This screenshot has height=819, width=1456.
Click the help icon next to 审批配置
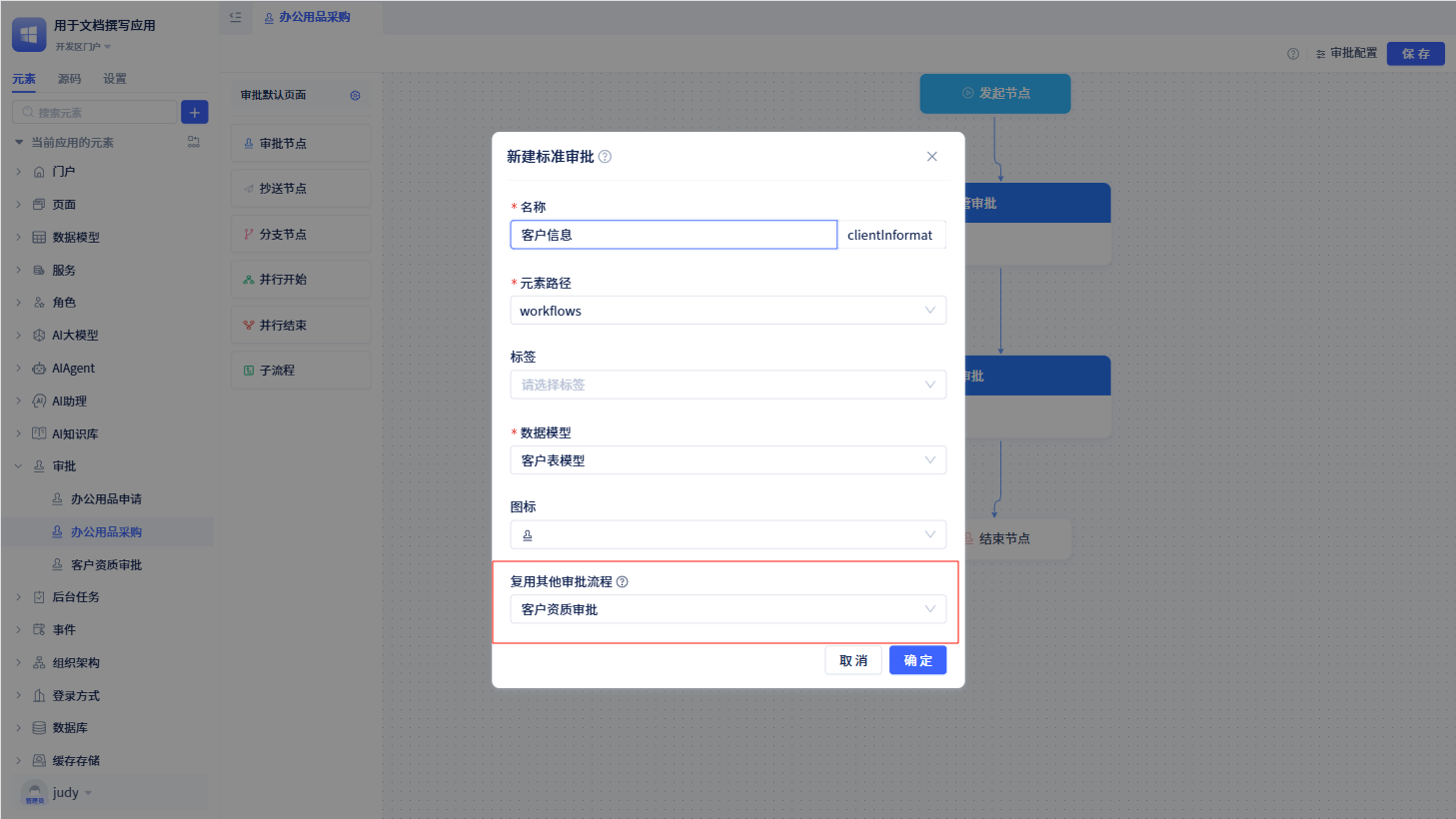[x=1293, y=53]
